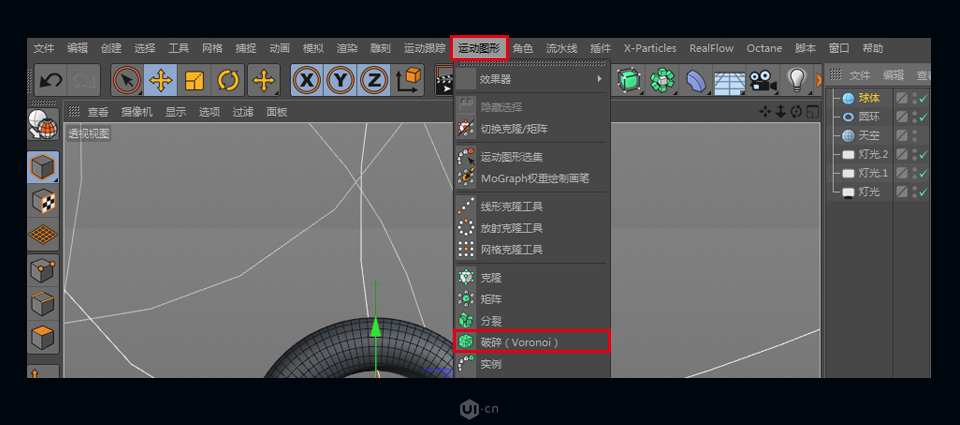
Task: Choose 切换克隆/矩阵 from the menu
Action: pos(531,129)
